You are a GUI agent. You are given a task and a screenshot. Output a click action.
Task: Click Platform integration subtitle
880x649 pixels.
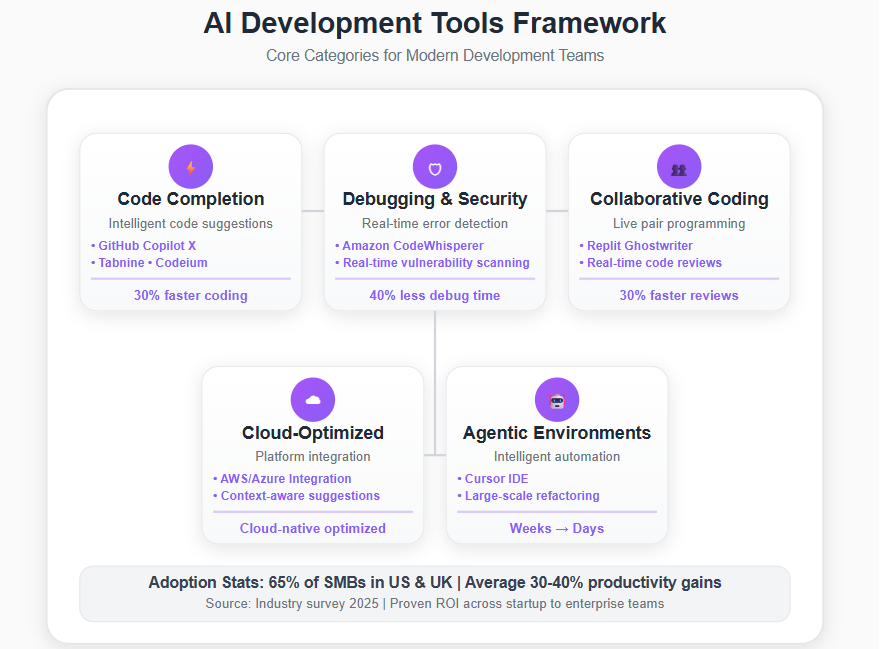313,456
